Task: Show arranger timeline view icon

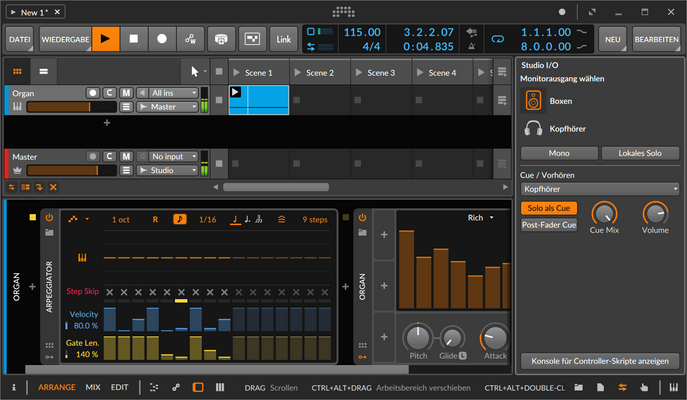Action: (x=43, y=71)
